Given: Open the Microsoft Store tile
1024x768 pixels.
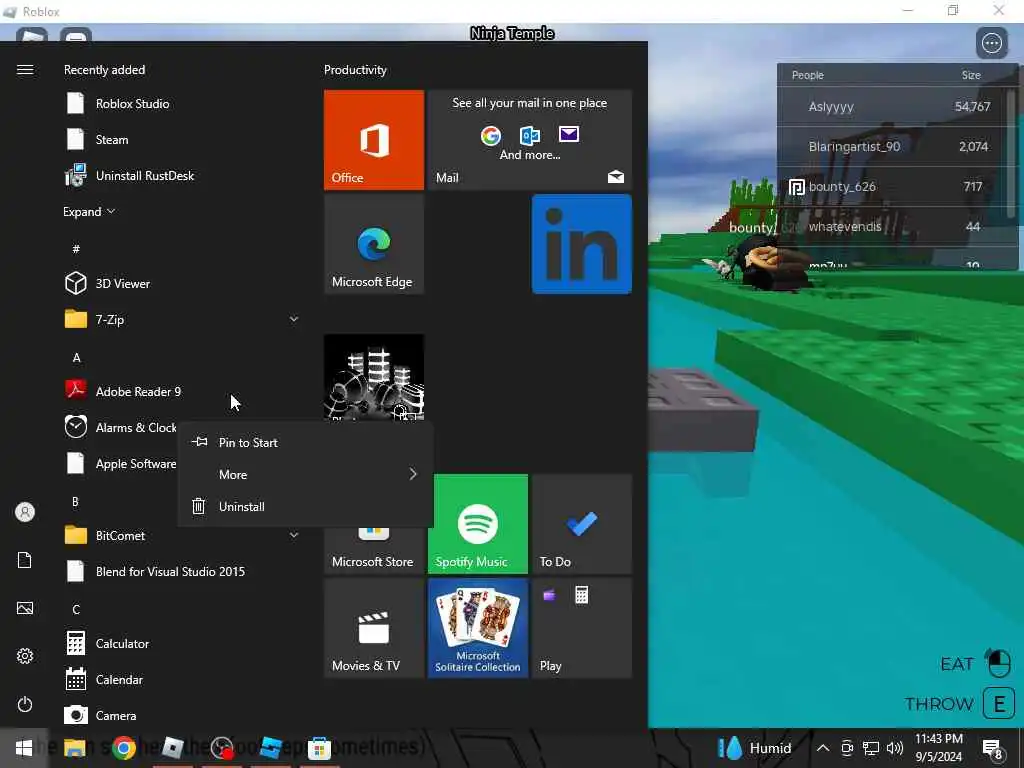Looking at the screenshot, I should point(374,551).
